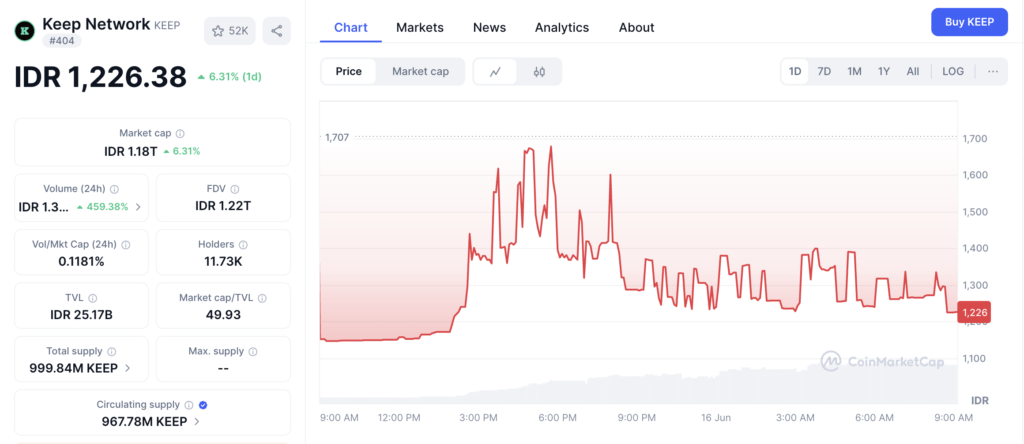Click the IDR 1.22T FDV value
Image resolution: width=1024 pixels, height=444 pixels.
223,206
